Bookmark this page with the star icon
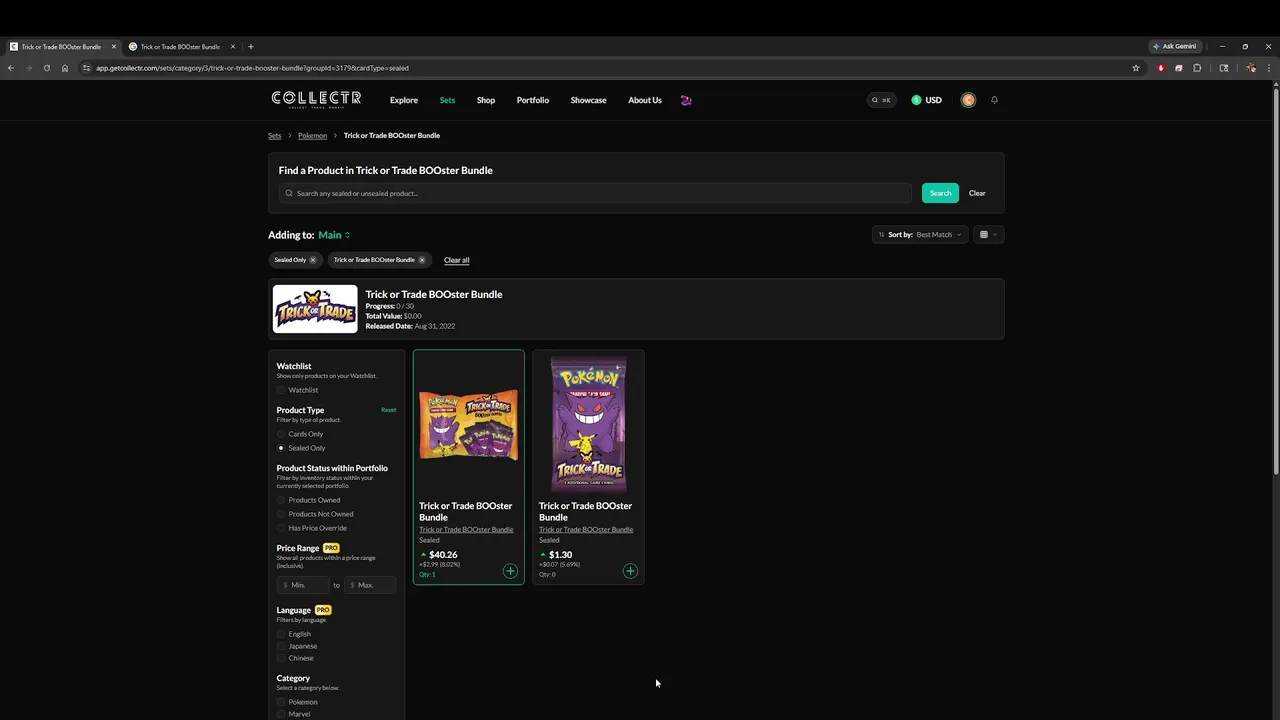The width and height of the screenshot is (1280, 720). pyautogui.click(x=1136, y=68)
